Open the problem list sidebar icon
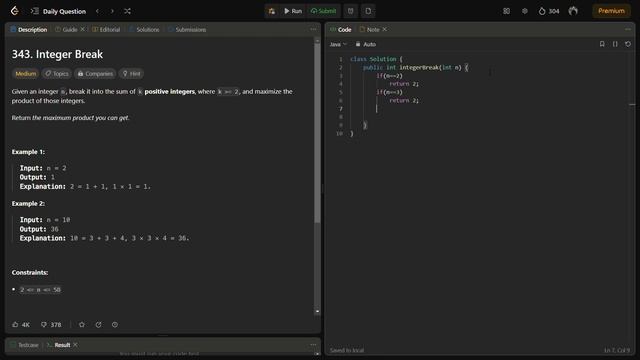The width and height of the screenshot is (640, 360). (35, 11)
